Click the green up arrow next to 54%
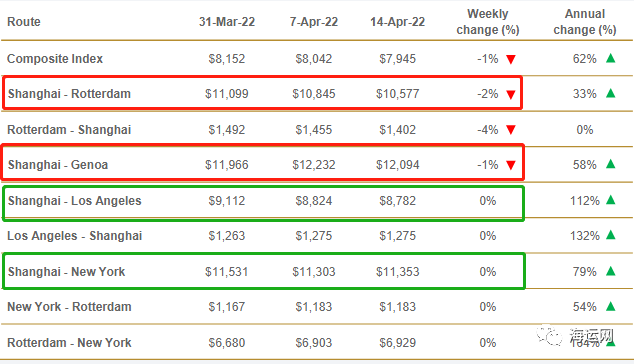 click(611, 306)
